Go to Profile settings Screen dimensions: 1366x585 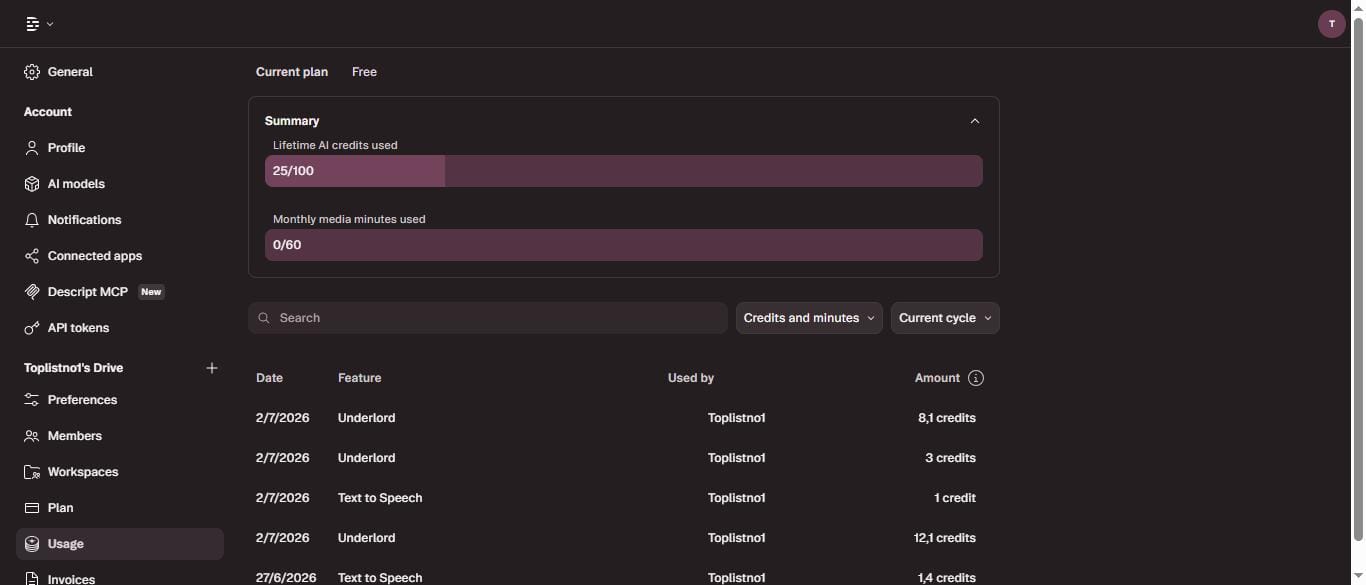pyautogui.click(x=120, y=148)
